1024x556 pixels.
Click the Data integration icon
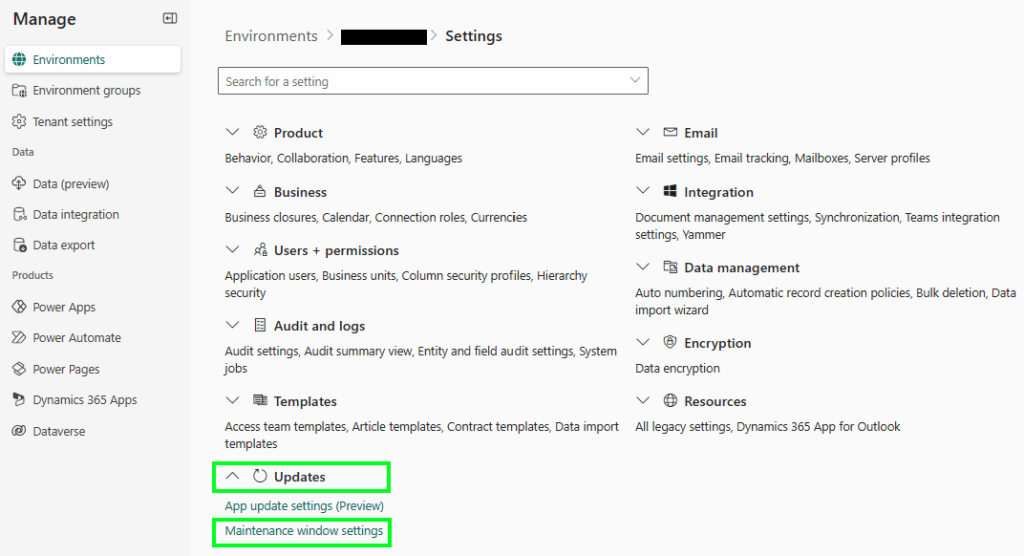tap(19, 215)
